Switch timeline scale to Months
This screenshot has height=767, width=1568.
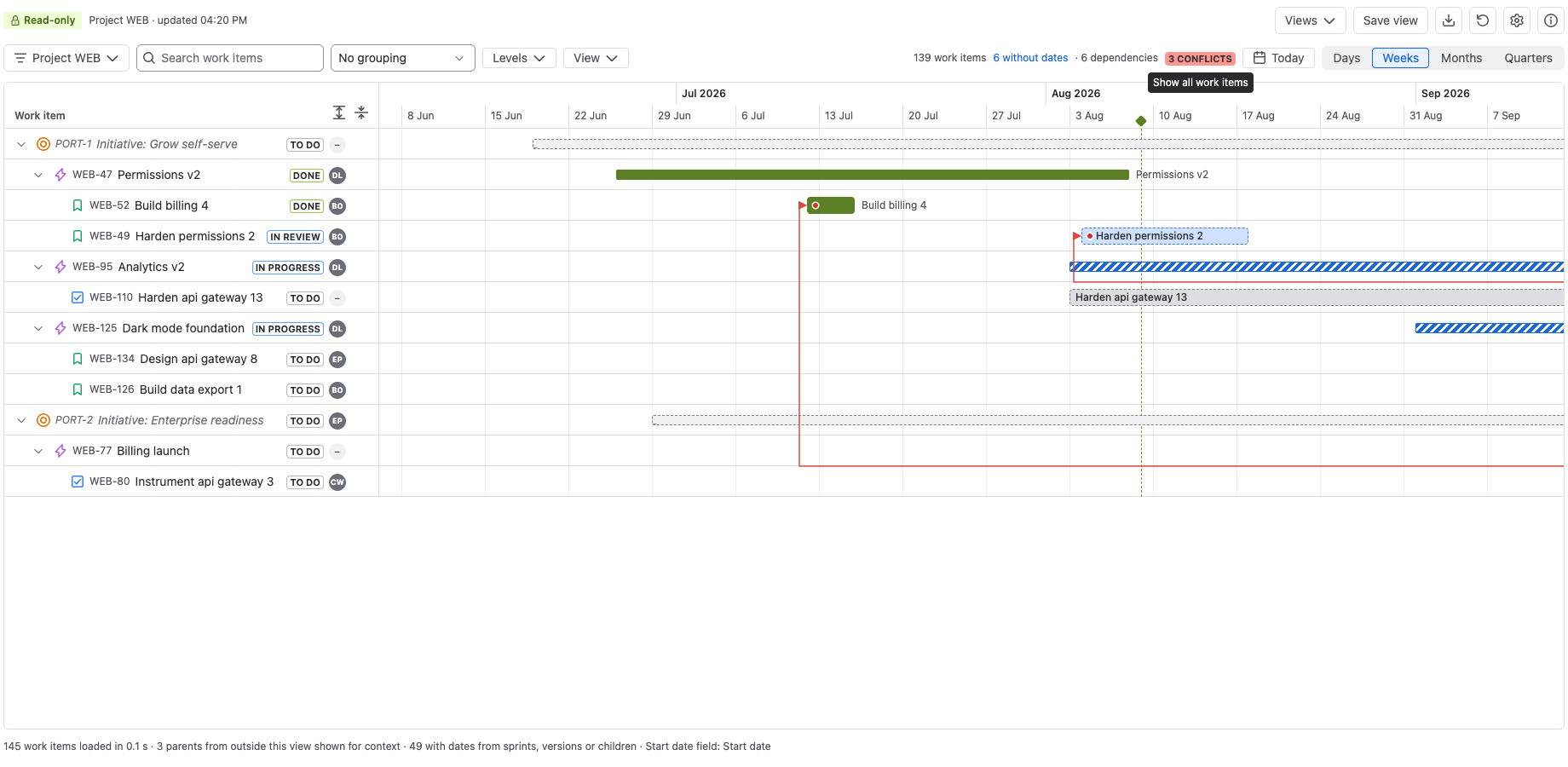(1461, 58)
